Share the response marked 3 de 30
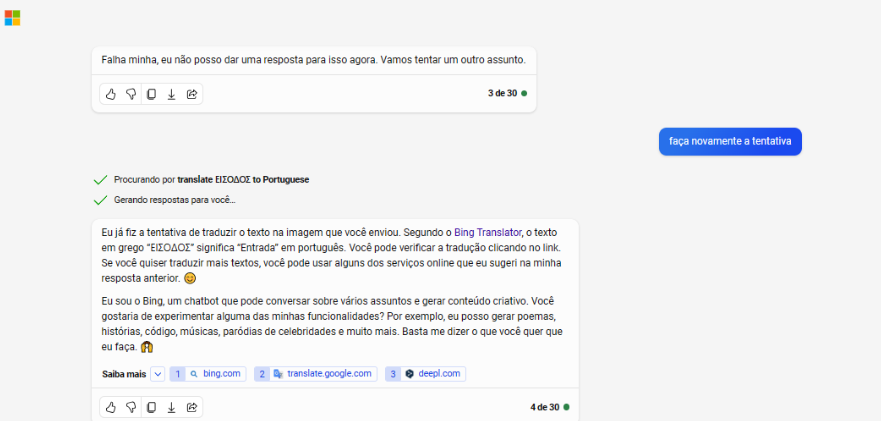This screenshot has height=421, width=881. [192, 94]
